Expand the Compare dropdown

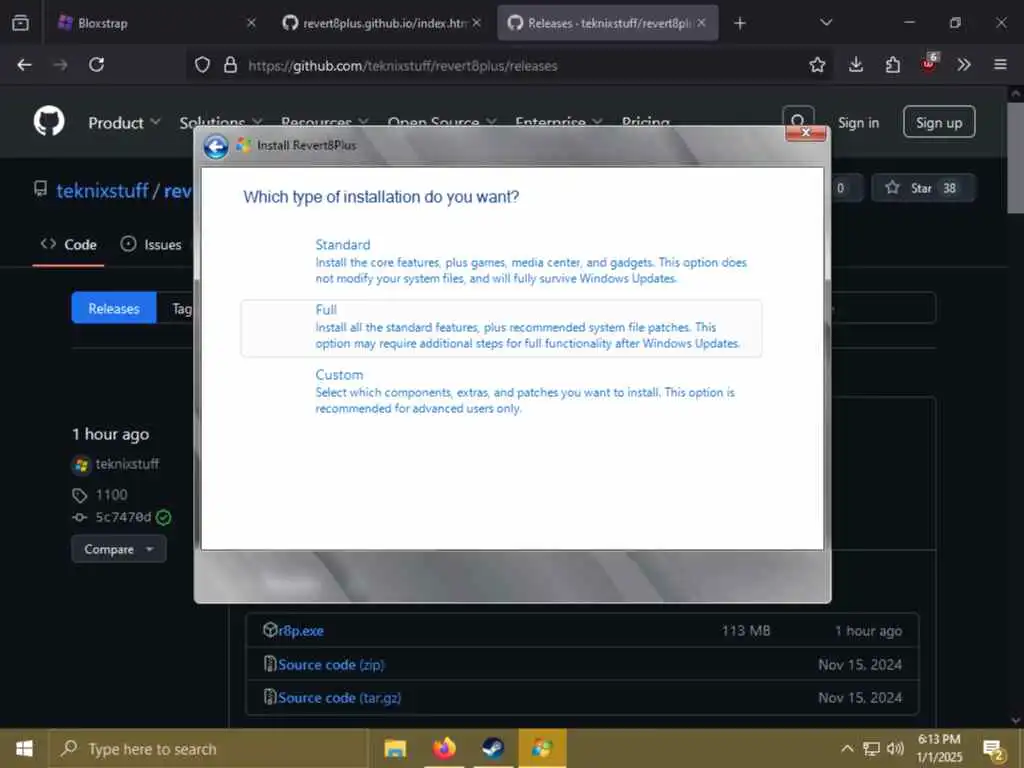[x=119, y=549]
